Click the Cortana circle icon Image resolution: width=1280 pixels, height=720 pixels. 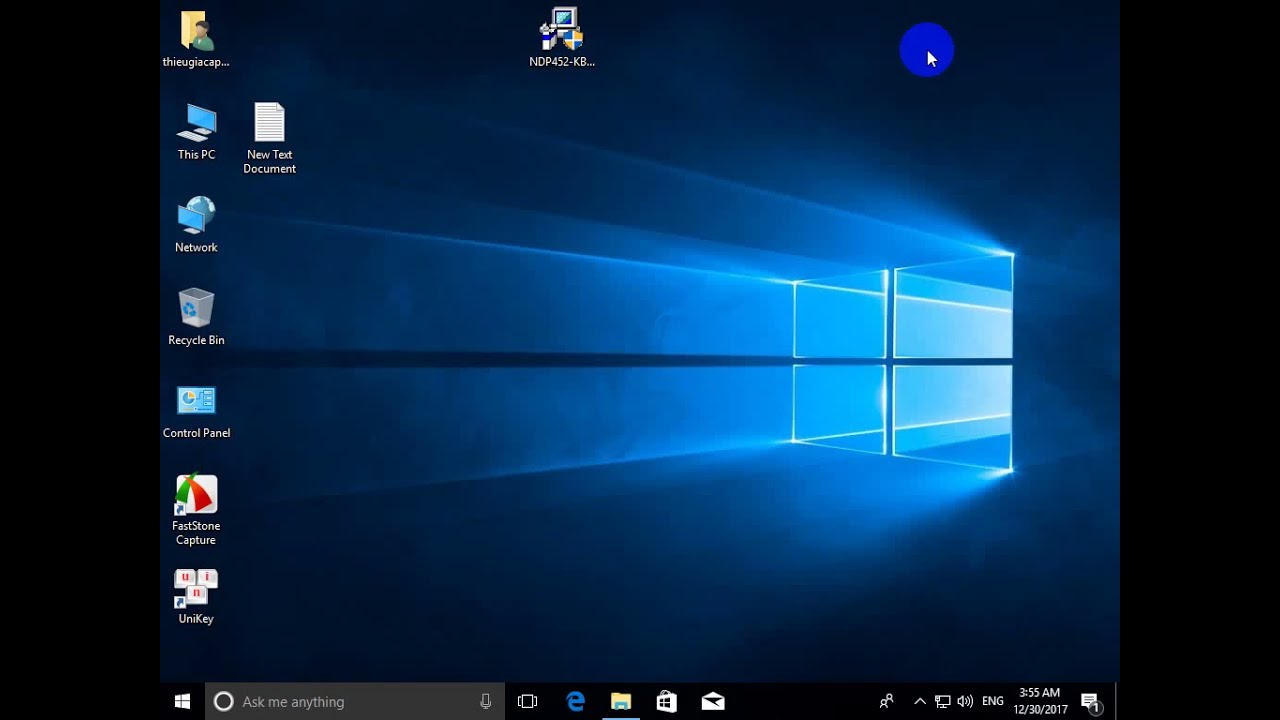[224, 702]
